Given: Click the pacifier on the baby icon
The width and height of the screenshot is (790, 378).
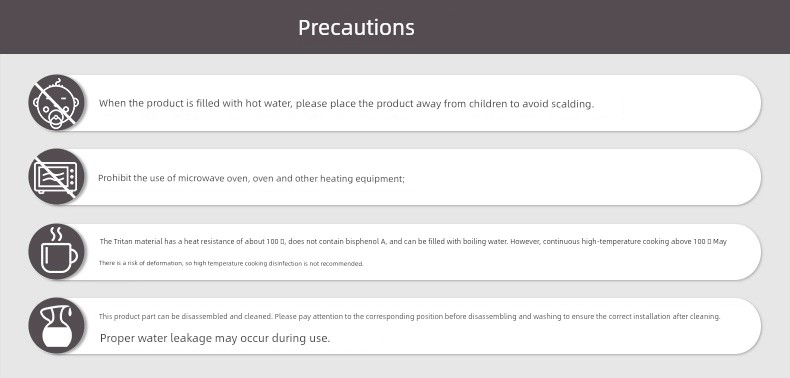Looking at the screenshot, I should point(56,120).
